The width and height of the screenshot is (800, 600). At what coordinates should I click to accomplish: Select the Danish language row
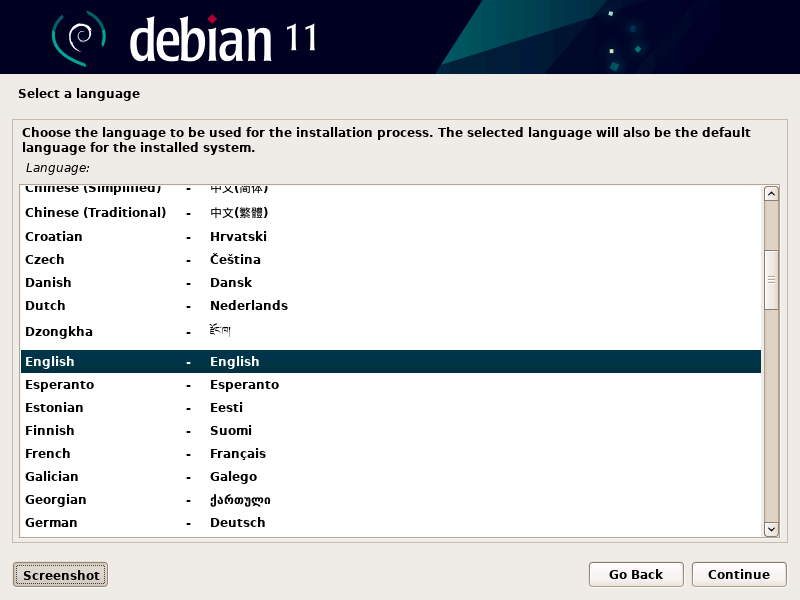click(x=391, y=282)
